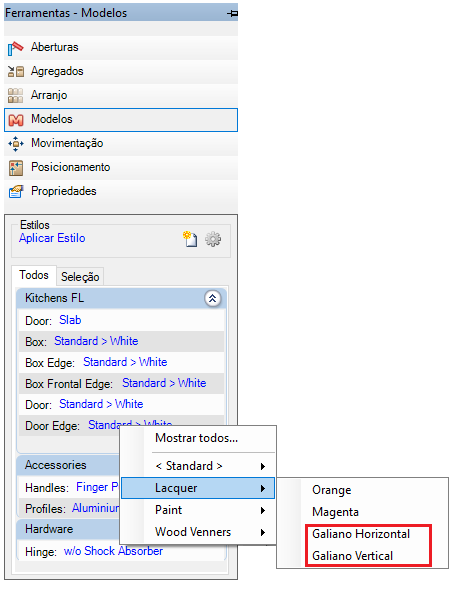Click the Accessories section header
The image size is (457, 591).
69,465
